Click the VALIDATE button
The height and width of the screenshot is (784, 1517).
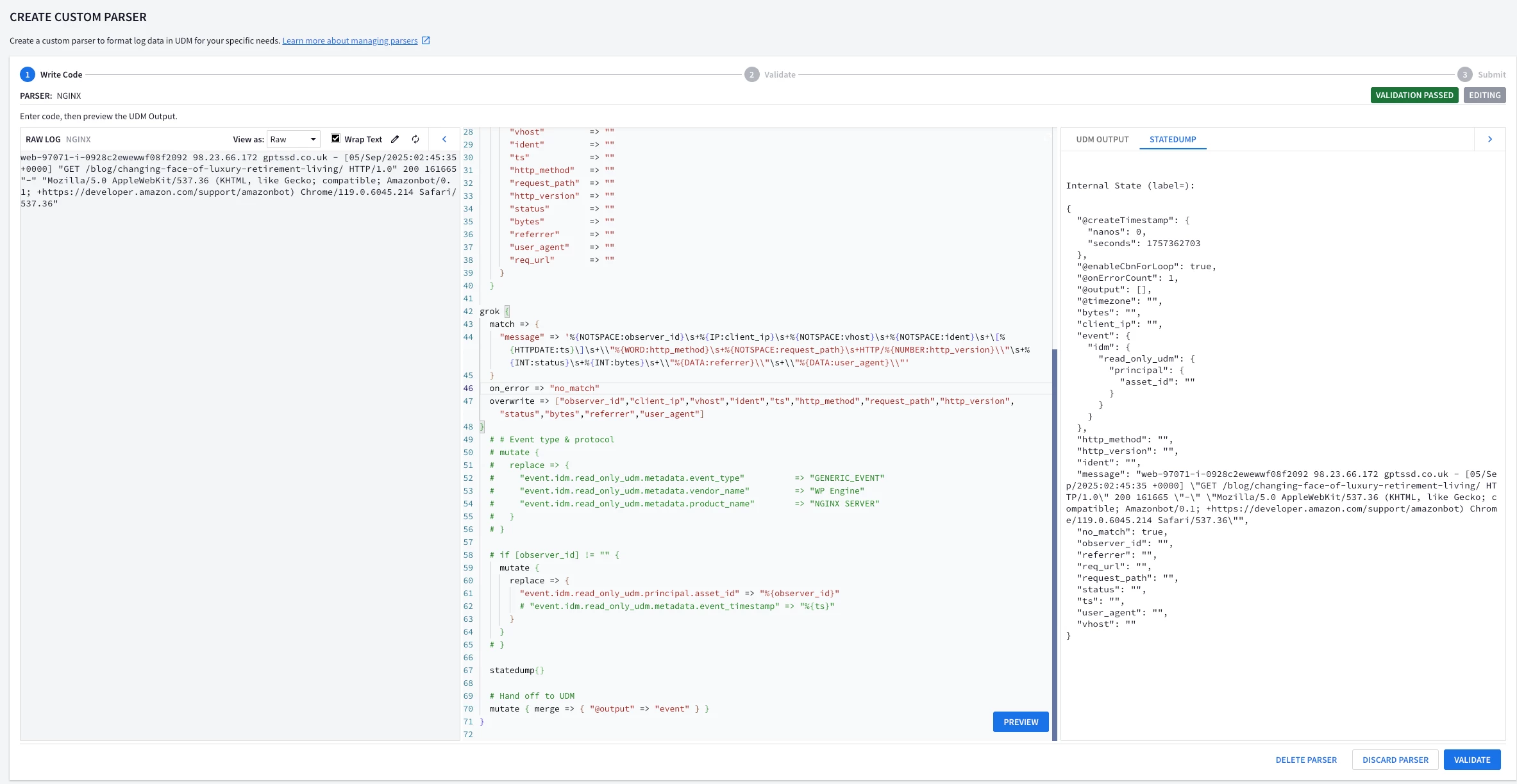[1472, 760]
